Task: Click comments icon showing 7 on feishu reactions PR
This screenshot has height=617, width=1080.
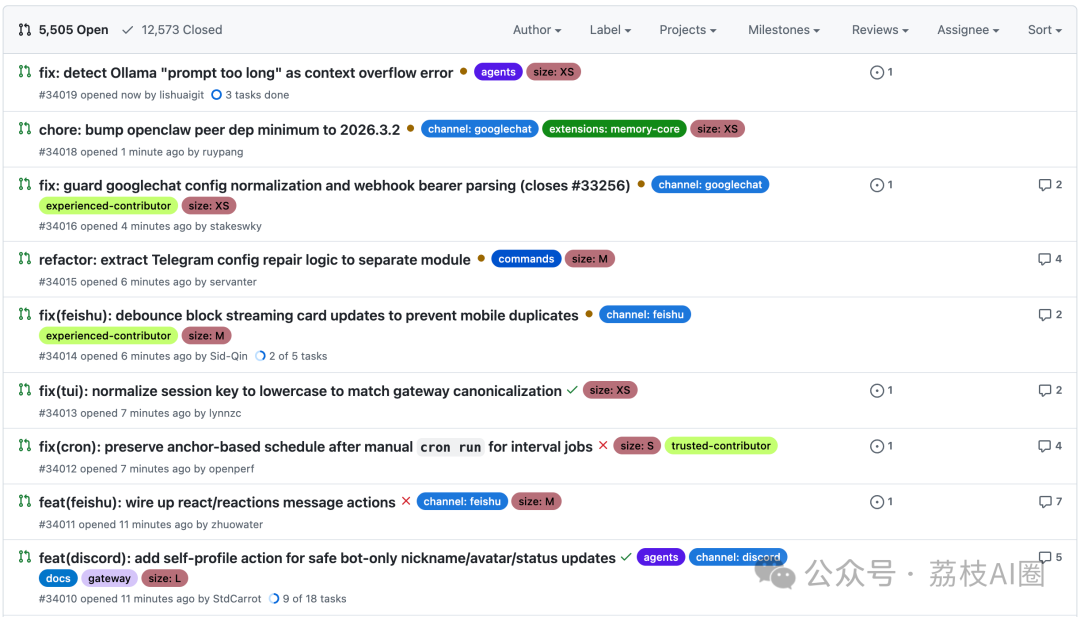Action: point(1045,501)
